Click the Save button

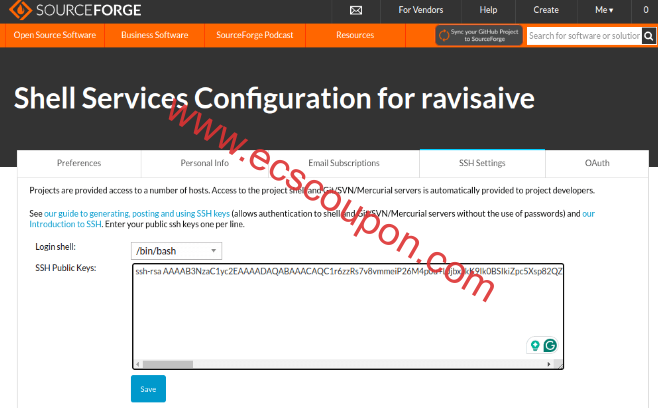pos(148,389)
